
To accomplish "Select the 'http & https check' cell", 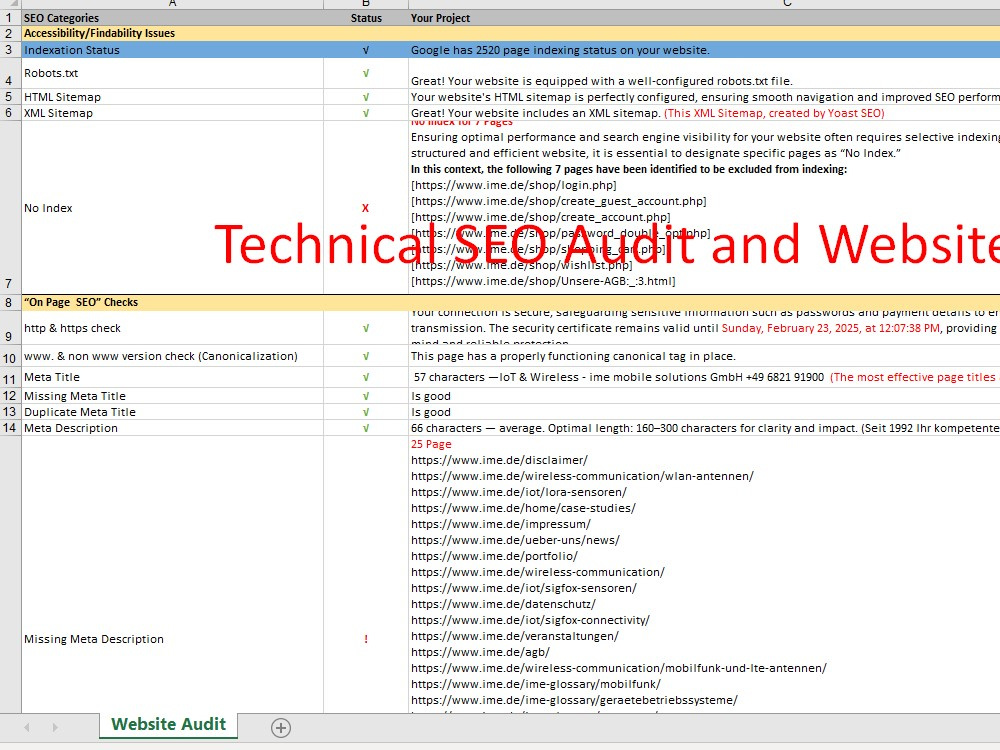I will pos(172,328).
